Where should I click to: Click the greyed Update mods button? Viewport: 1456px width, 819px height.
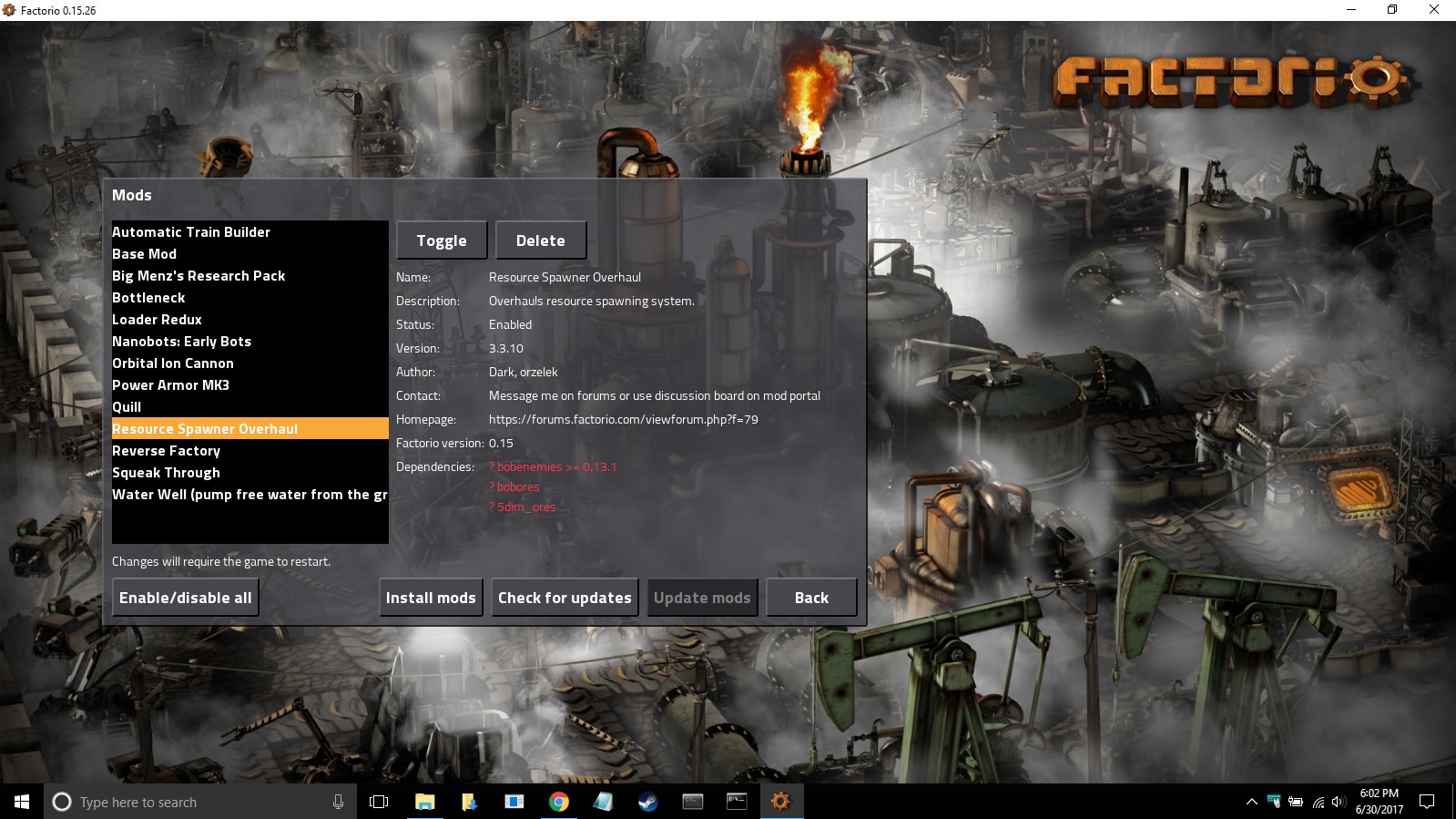(702, 598)
